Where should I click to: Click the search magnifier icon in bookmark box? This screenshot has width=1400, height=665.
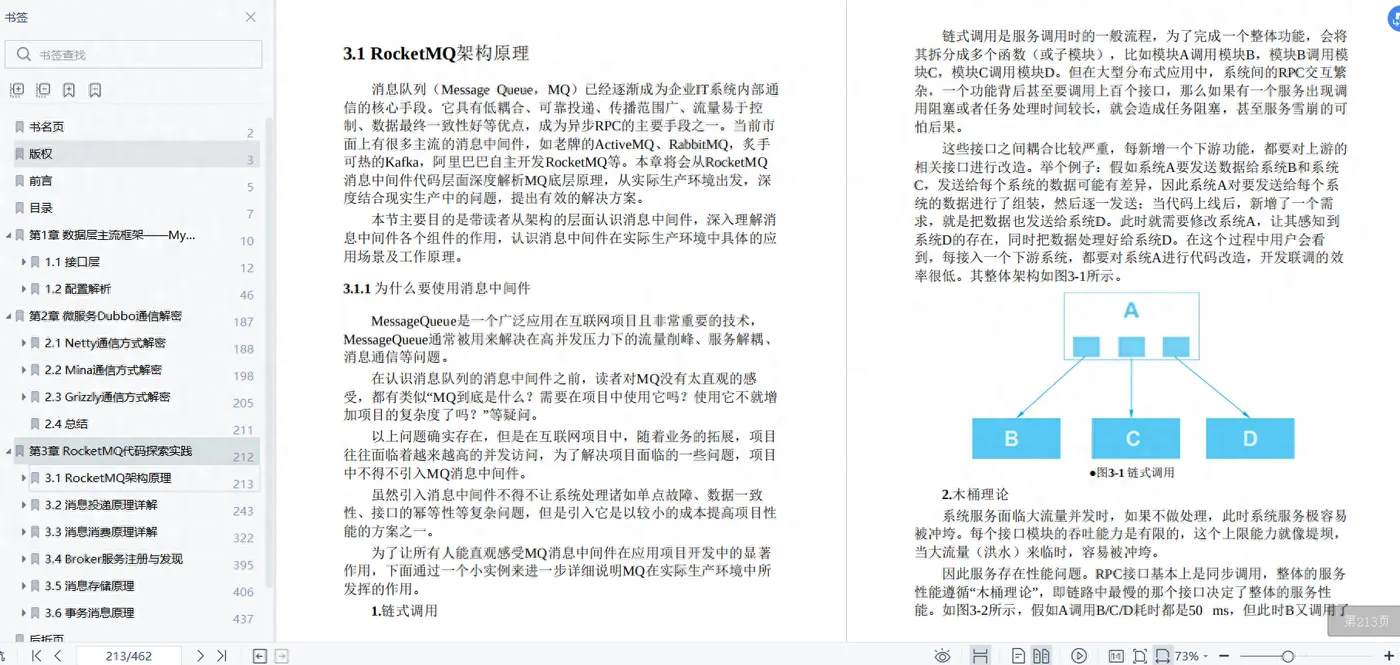point(24,54)
